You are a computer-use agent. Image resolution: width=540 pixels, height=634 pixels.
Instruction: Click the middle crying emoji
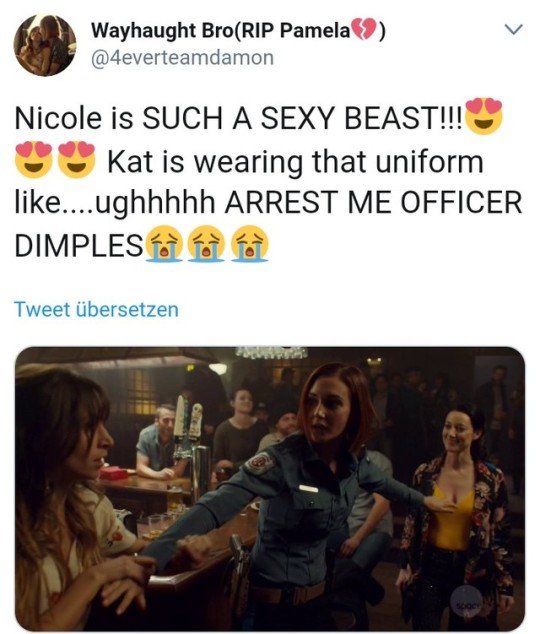(206, 244)
